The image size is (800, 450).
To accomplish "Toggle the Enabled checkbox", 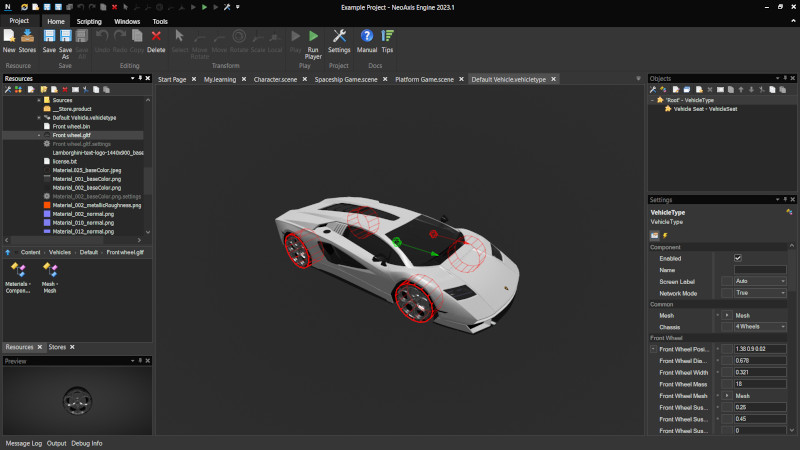I will [x=738, y=258].
